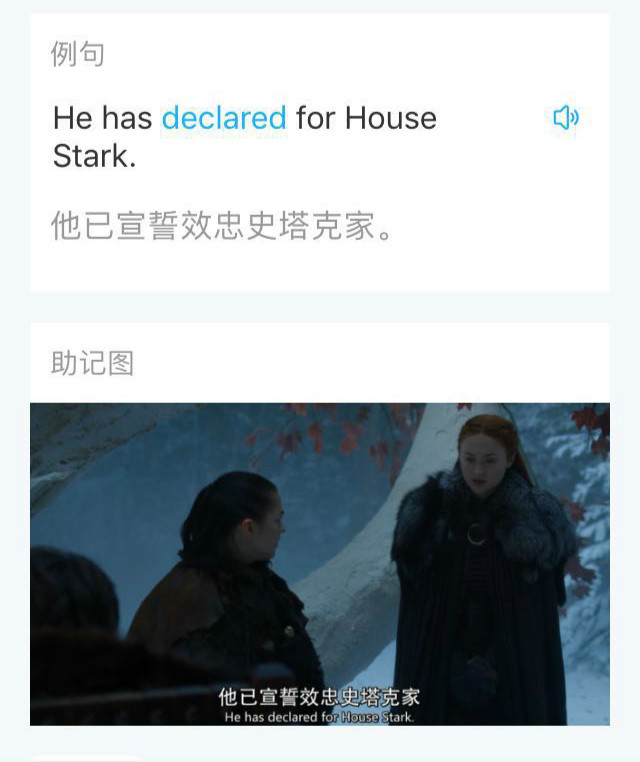Tap the word "for" in the sentence
The height and width of the screenshot is (762, 640).
pyautogui.click(x=316, y=118)
